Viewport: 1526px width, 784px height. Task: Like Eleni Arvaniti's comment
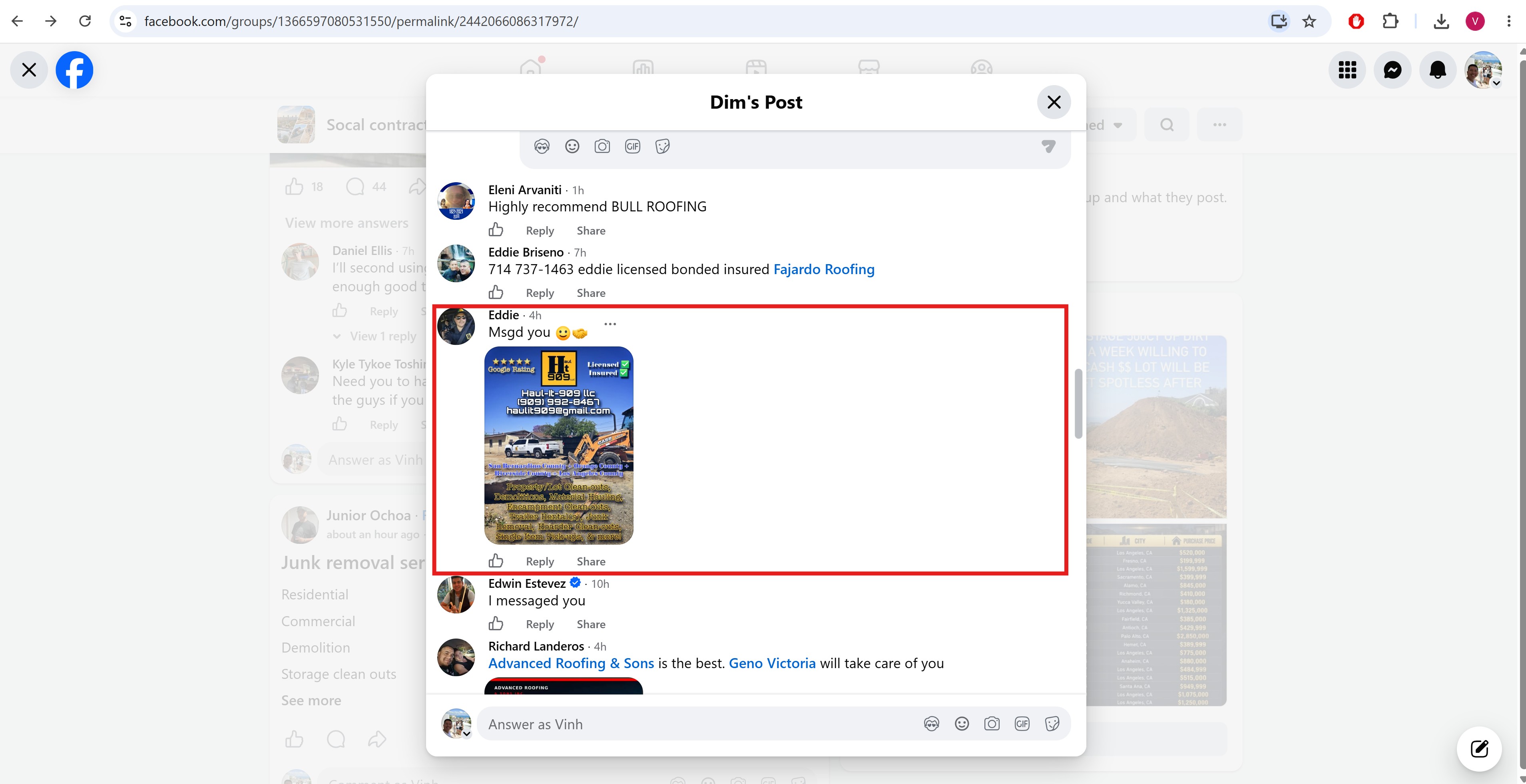point(496,230)
